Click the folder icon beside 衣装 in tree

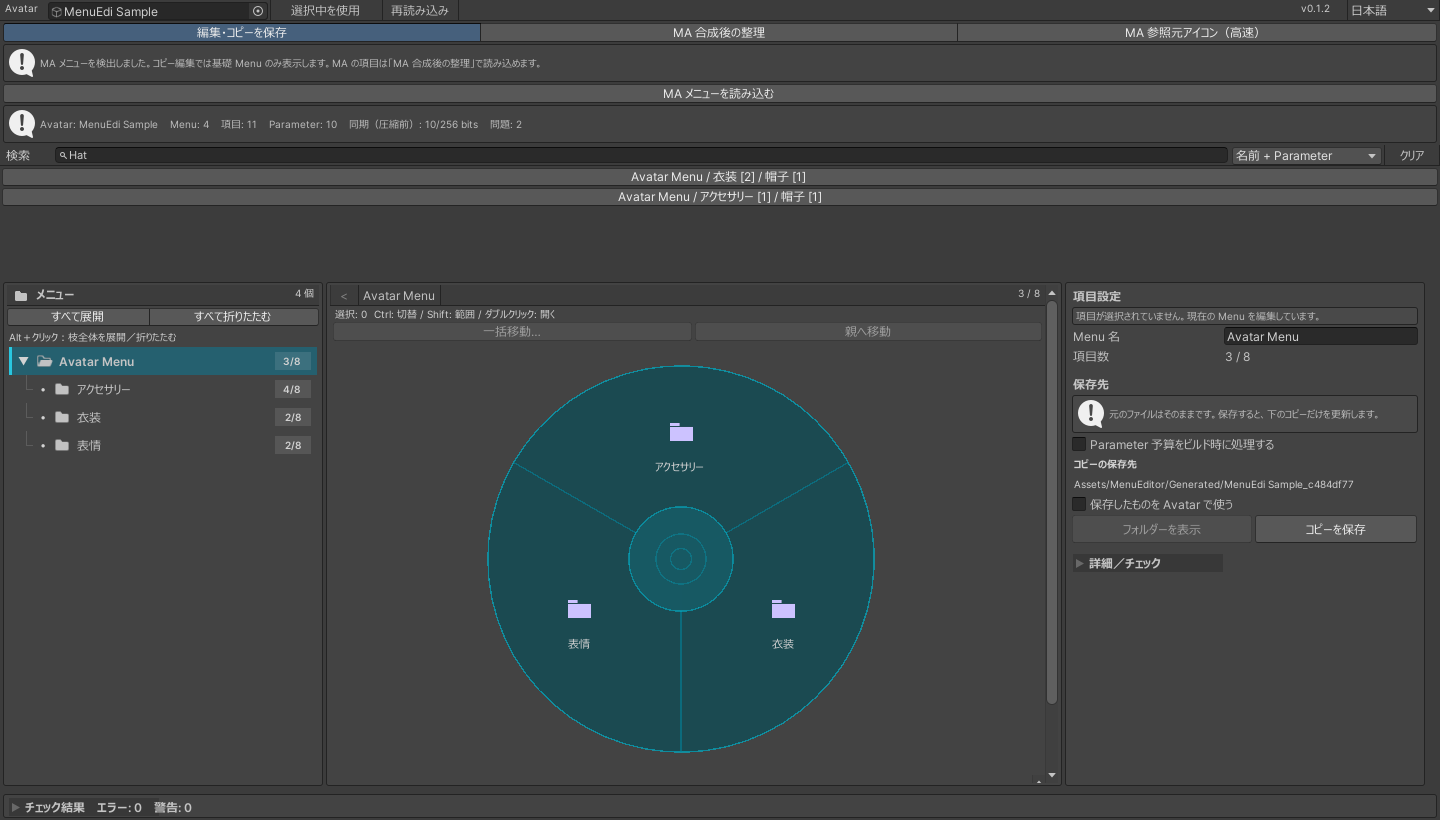coord(62,417)
